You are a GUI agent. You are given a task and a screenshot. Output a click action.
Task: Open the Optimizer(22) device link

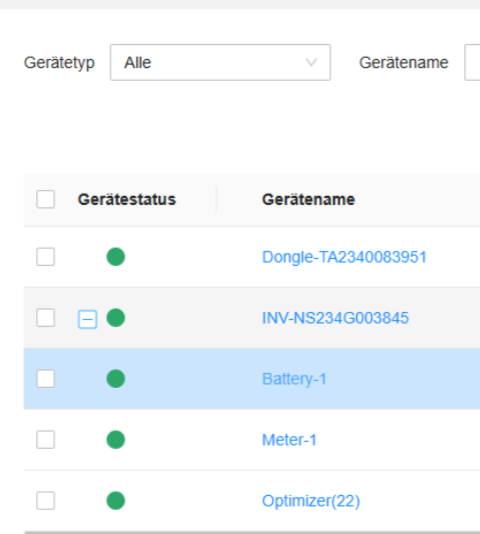pos(311,501)
